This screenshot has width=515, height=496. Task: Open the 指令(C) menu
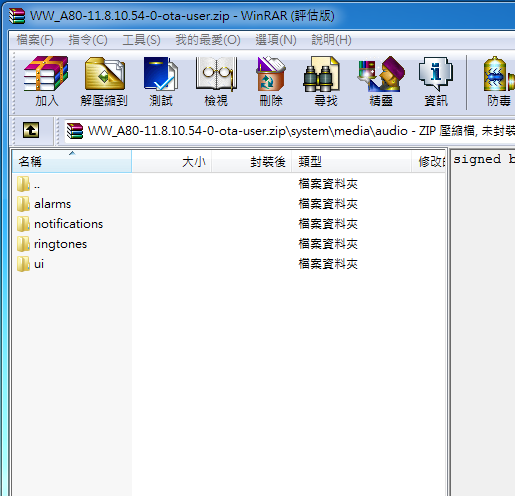[x=88, y=40]
